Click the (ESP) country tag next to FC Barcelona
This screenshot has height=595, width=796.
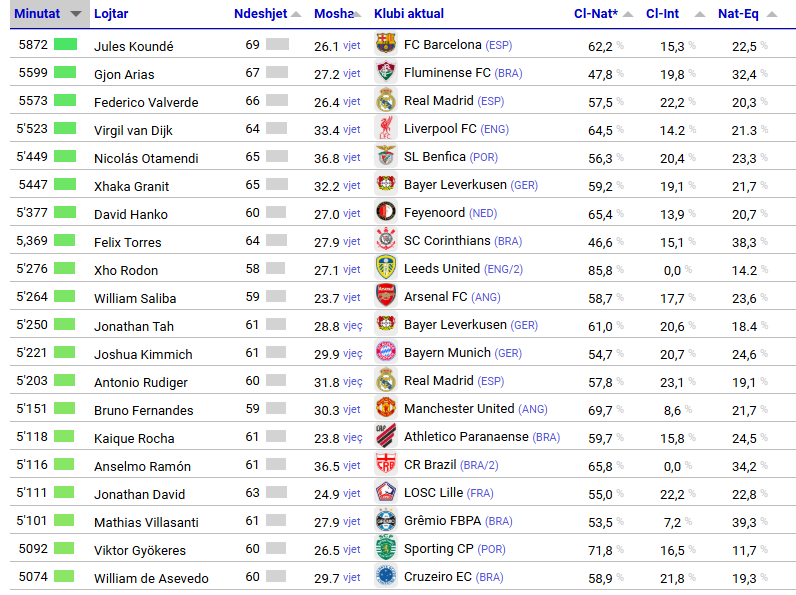(499, 45)
